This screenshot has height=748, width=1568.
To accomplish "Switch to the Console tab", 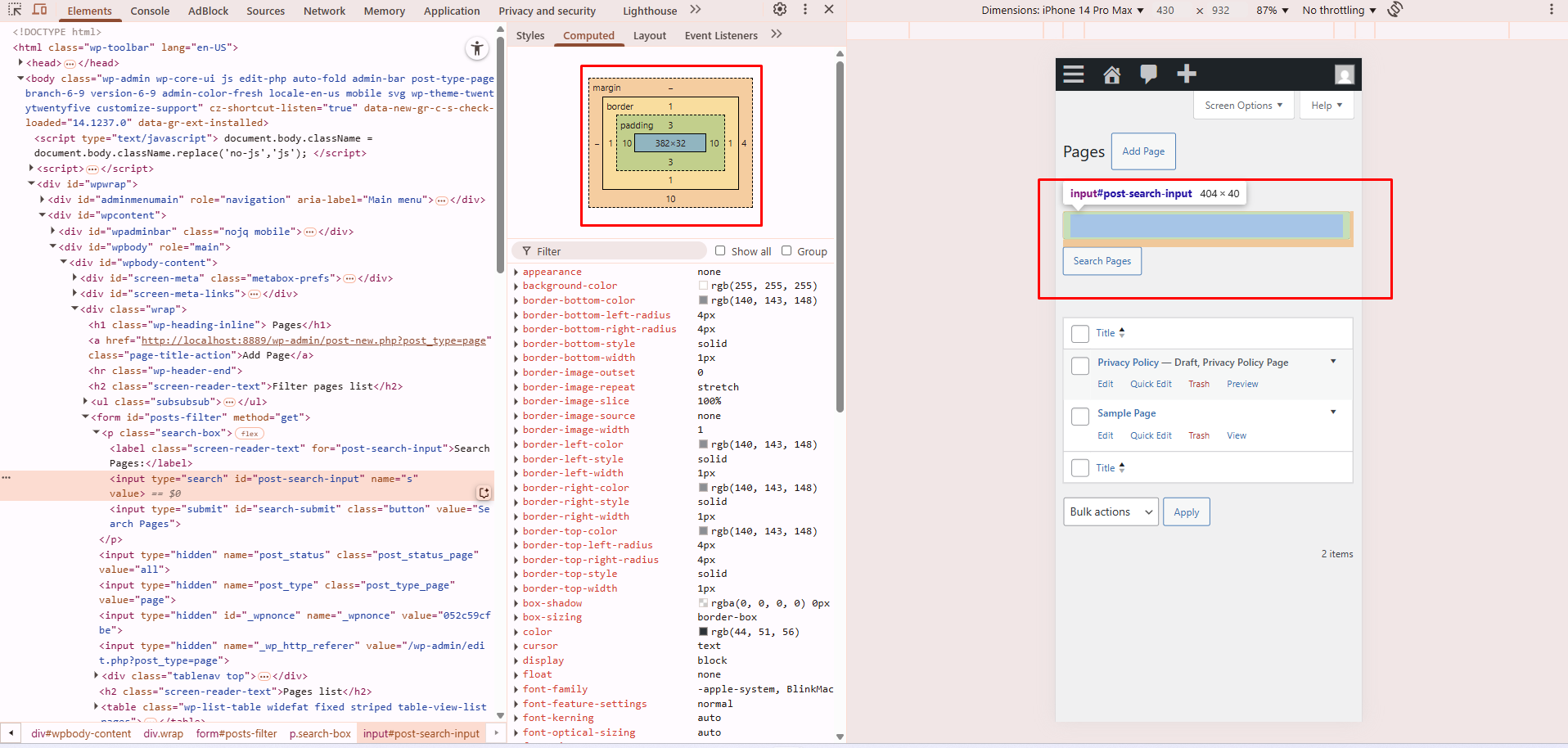I will [x=150, y=11].
